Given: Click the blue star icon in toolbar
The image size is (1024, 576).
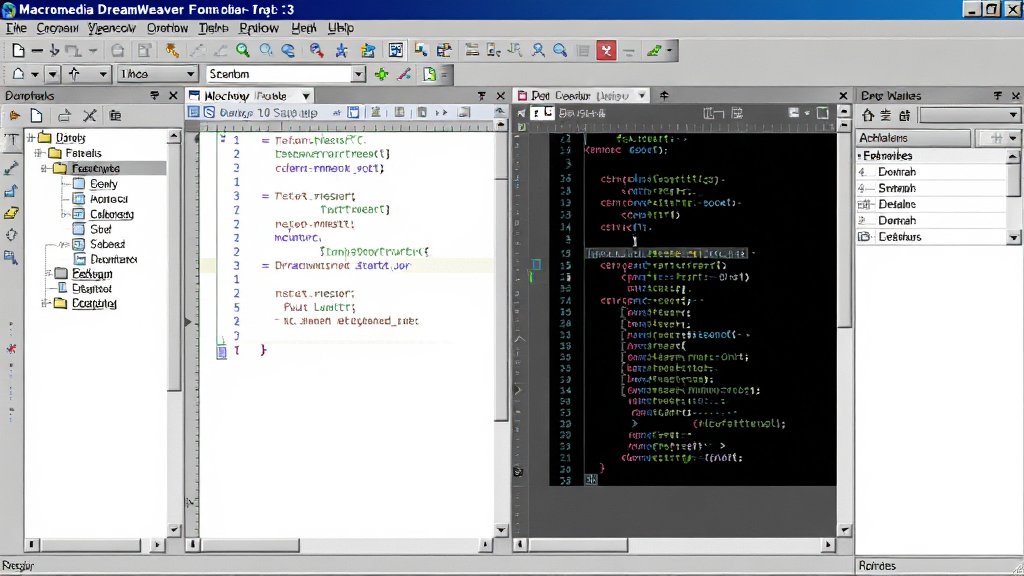Looking at the screenshot, I should [x=341, y=51].
